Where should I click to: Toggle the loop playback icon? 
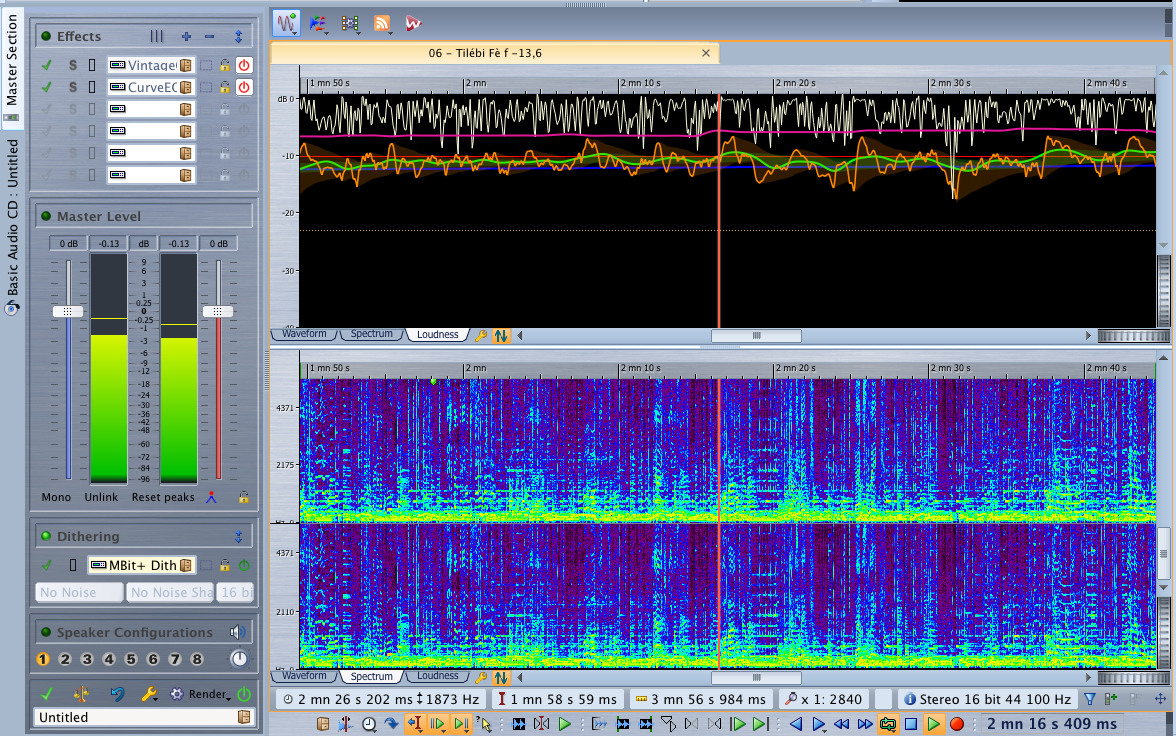coord(887,724)
